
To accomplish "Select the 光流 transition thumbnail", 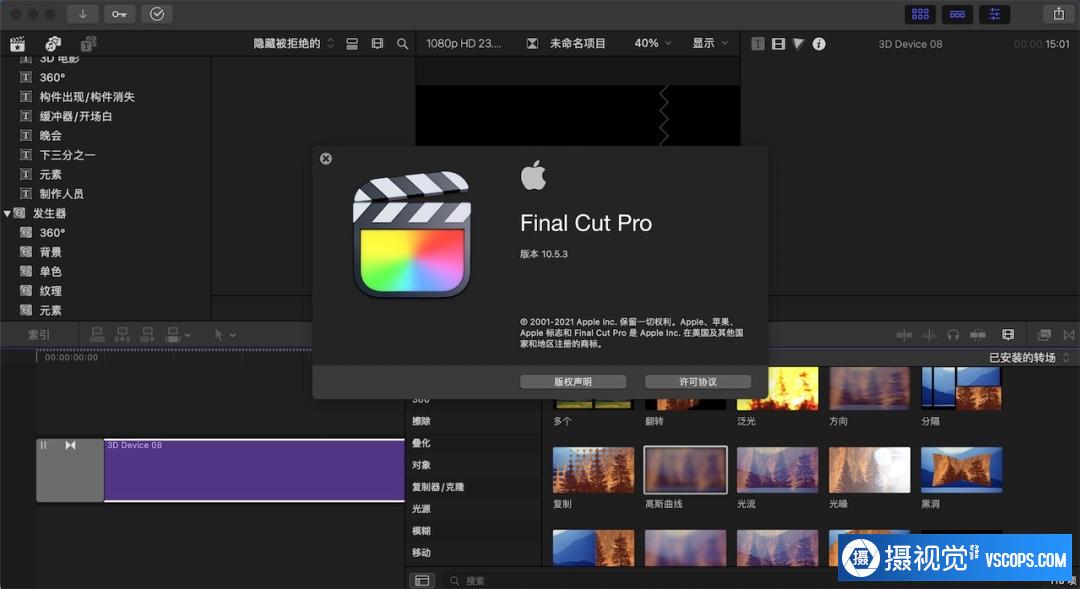I will click(778, 470).
